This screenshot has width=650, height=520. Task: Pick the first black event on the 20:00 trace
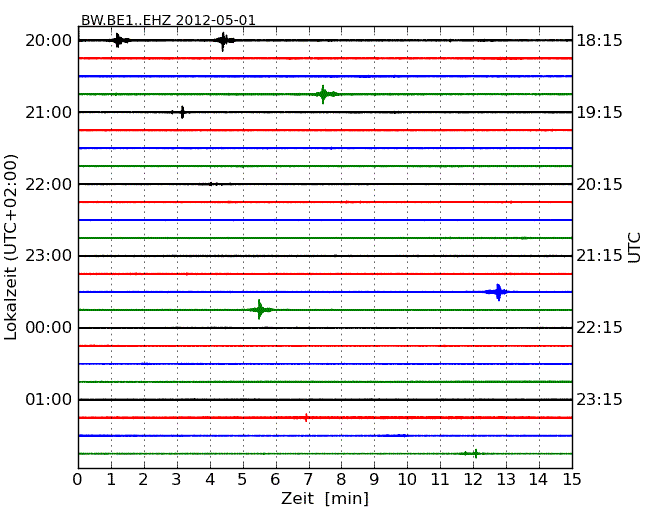point(119,40)
